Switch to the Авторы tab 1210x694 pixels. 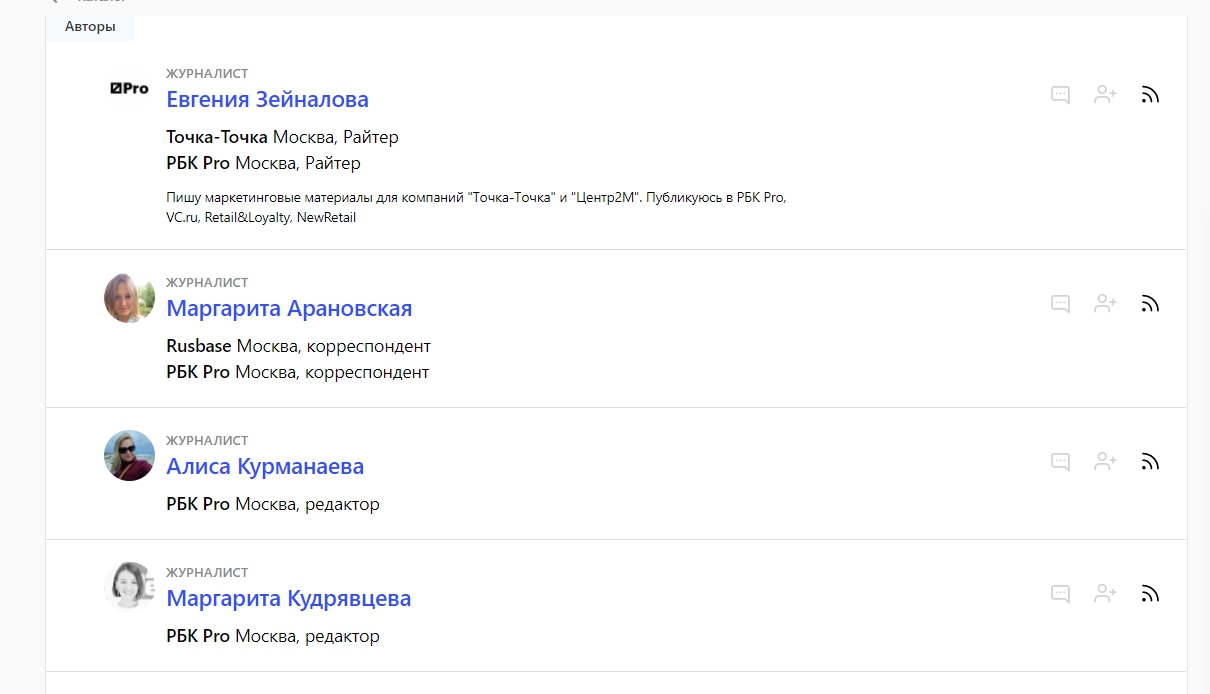click(90, 27)
